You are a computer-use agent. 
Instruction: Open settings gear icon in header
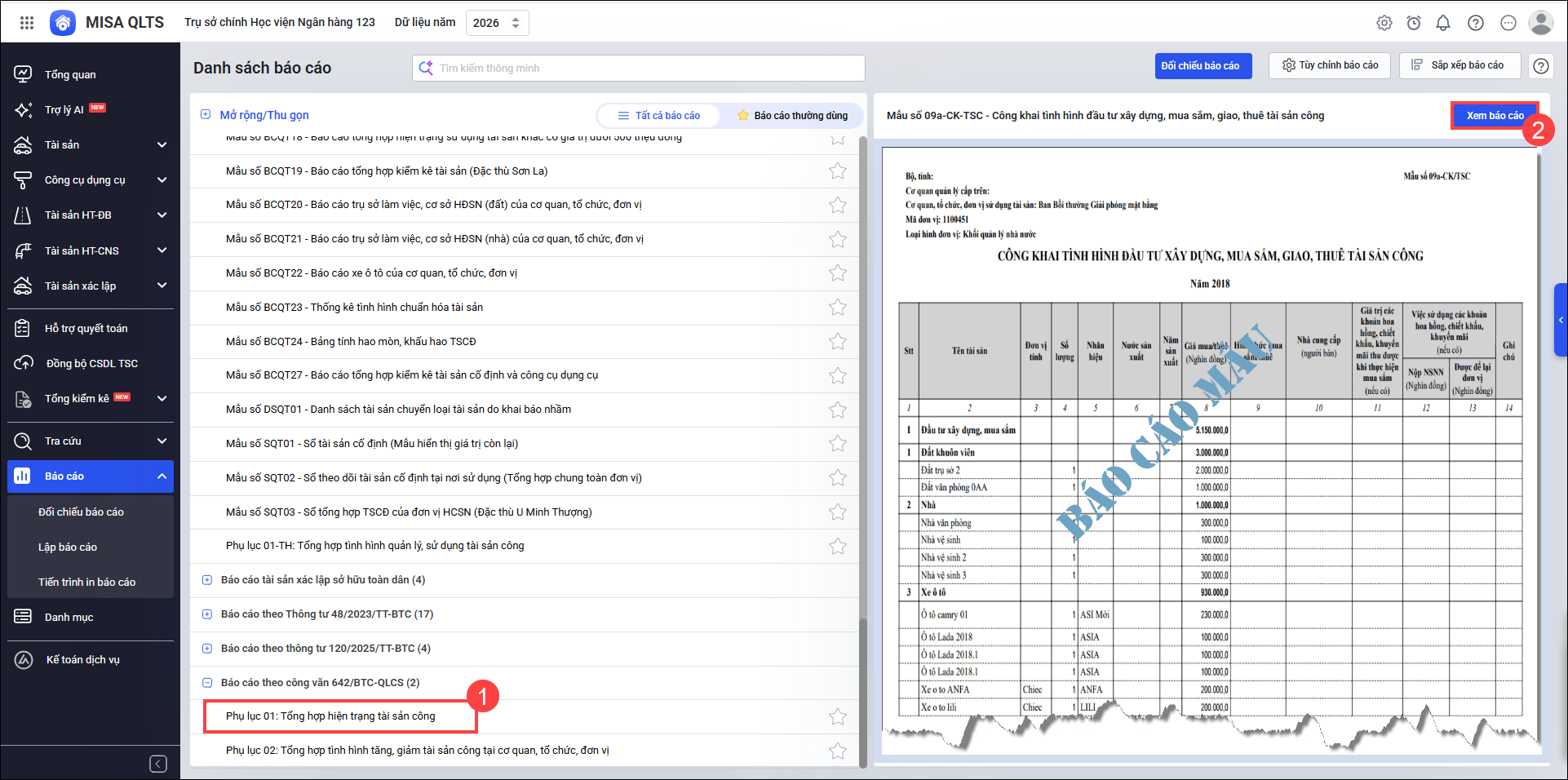click(1384, 23)
